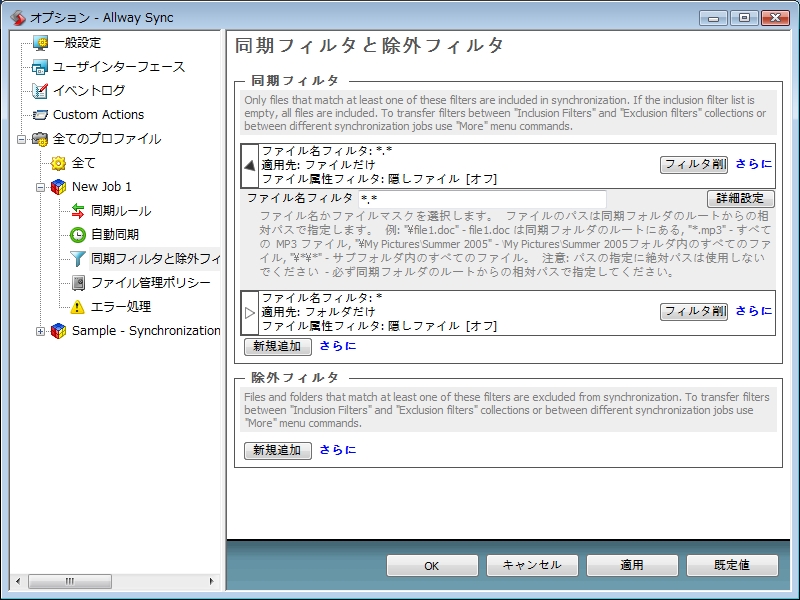The image size is (800, 600).
Task: Click the イベントログ notepad icon
Action: coord(40,91)
